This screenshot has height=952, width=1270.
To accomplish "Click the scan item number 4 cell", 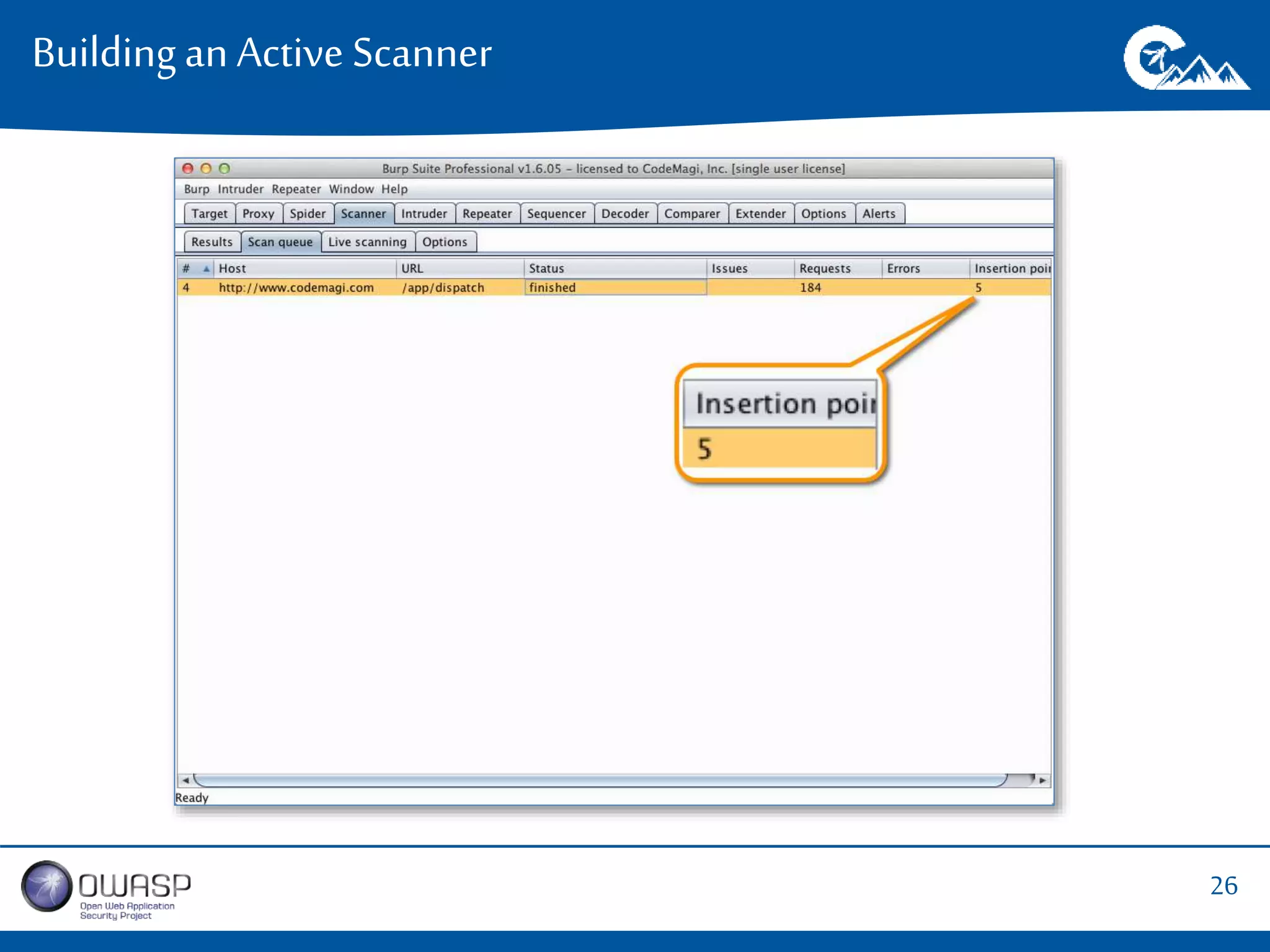I will pos(195,288).
